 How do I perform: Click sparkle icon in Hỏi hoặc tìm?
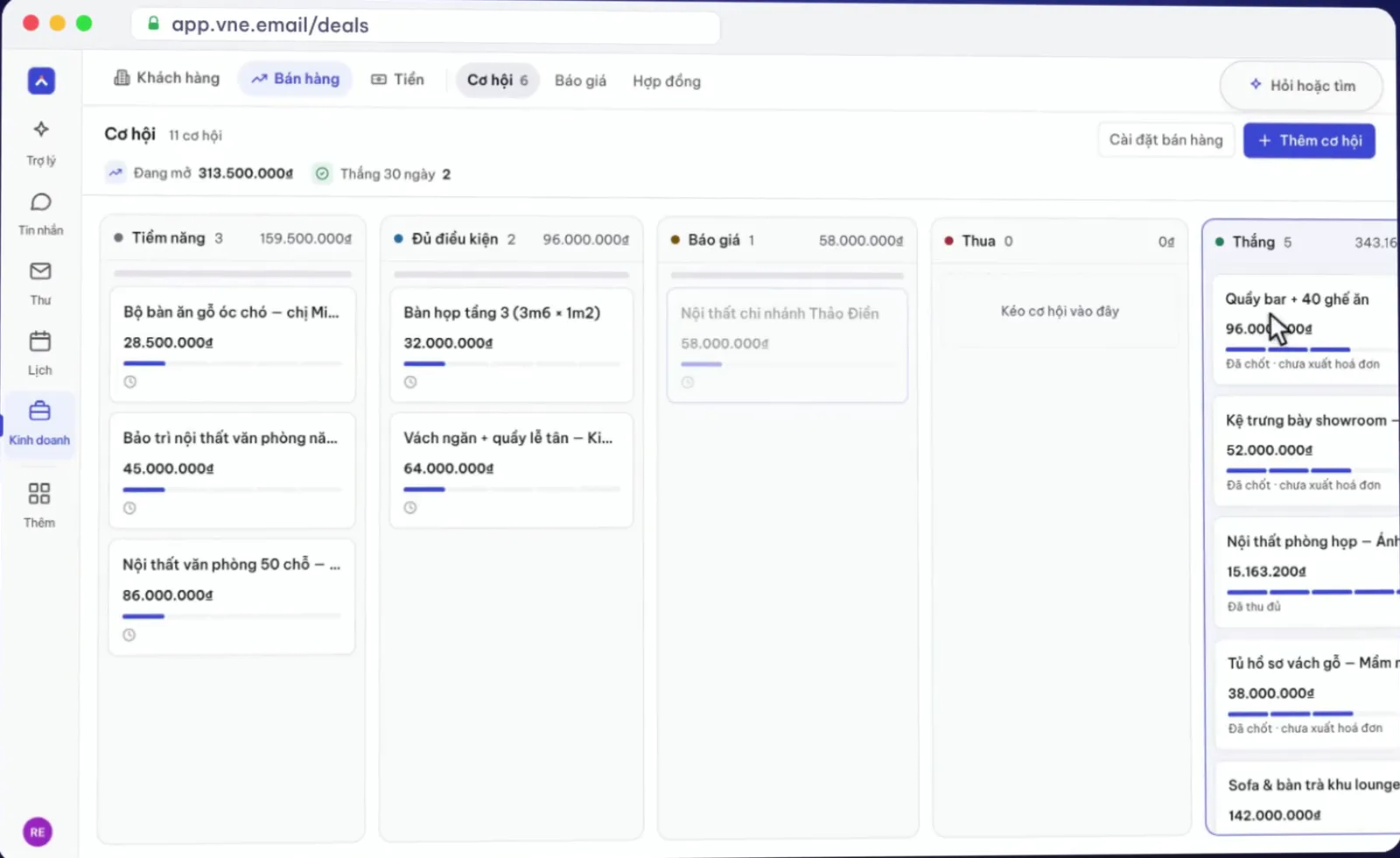click(x=1256, y=84)
